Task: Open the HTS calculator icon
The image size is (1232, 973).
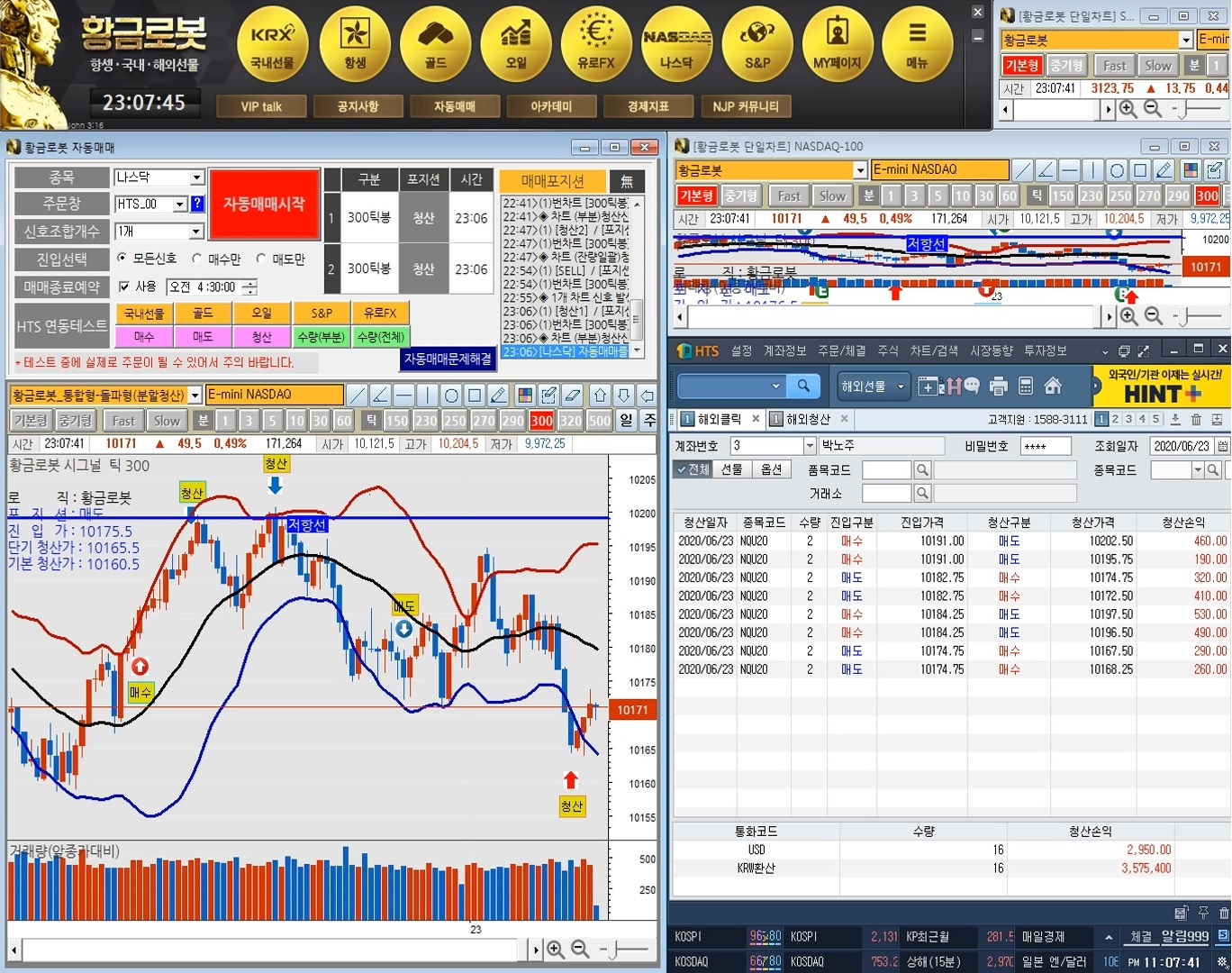Action: 1025,386
